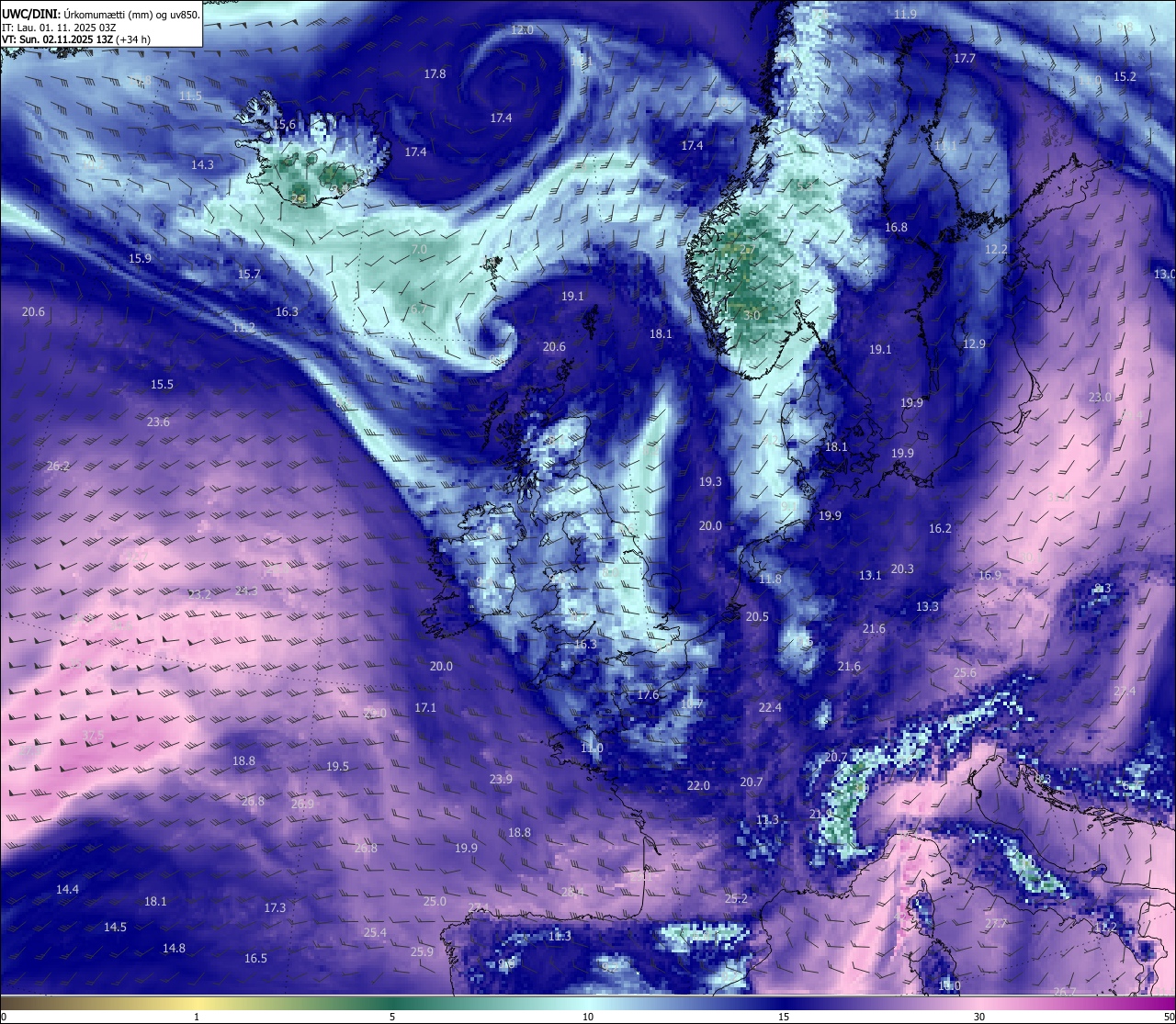Click the map value 15.6 over Iceland
The width and height of the screenshot is (1176, 1024).
(284, 125)
